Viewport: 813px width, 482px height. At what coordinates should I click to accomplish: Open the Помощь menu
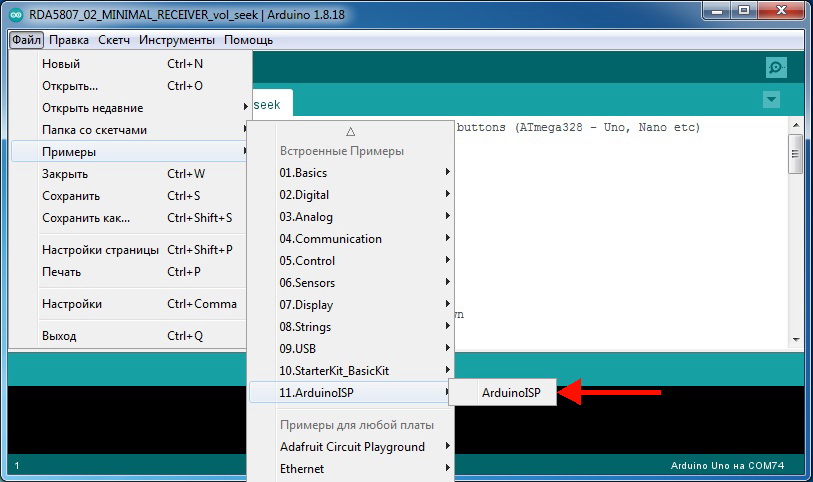[248, 40]
